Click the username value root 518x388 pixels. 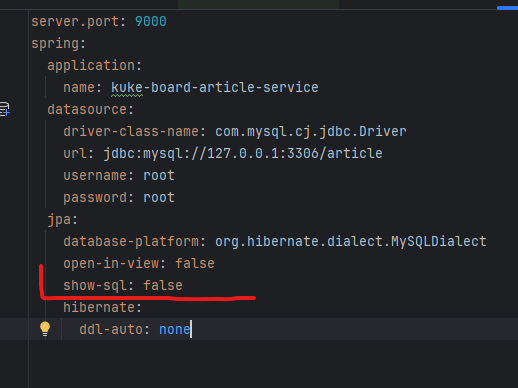coord(159,176)
